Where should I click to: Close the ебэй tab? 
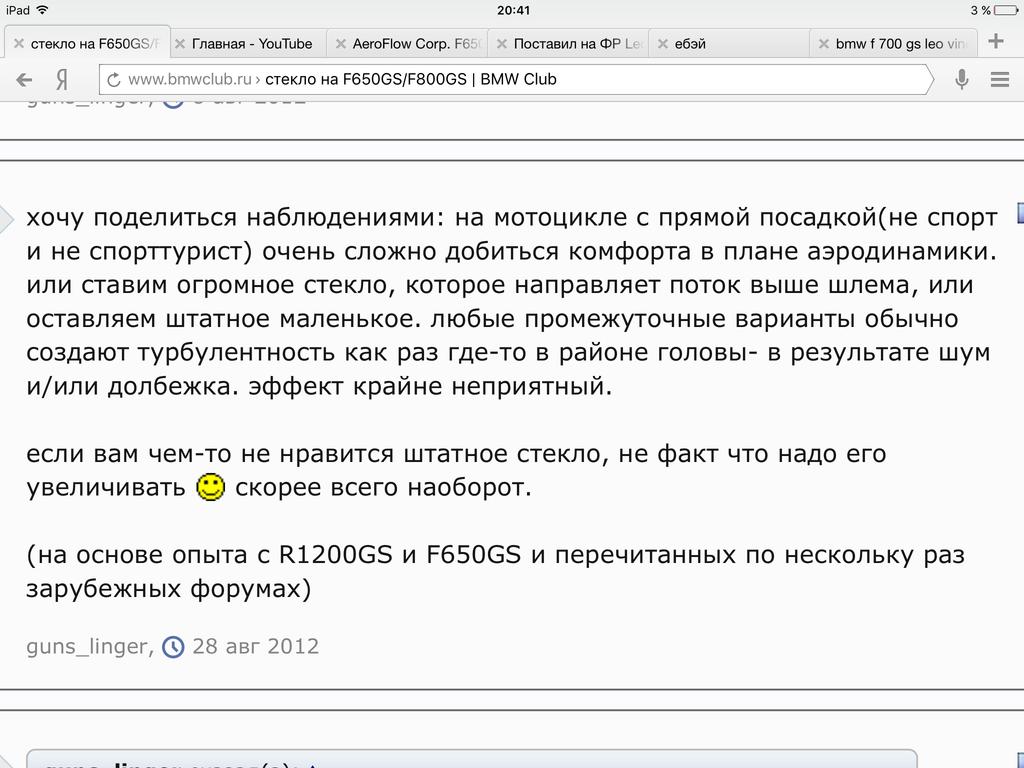tap(663, 44)
